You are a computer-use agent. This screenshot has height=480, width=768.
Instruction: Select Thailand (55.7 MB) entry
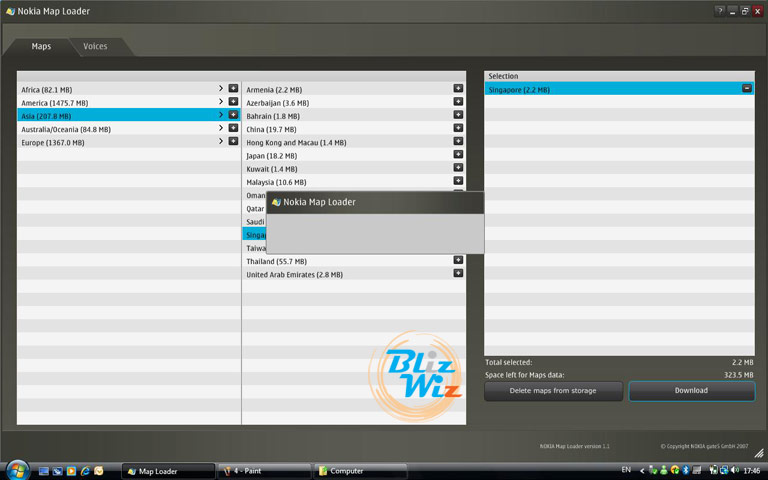[354, 261]
